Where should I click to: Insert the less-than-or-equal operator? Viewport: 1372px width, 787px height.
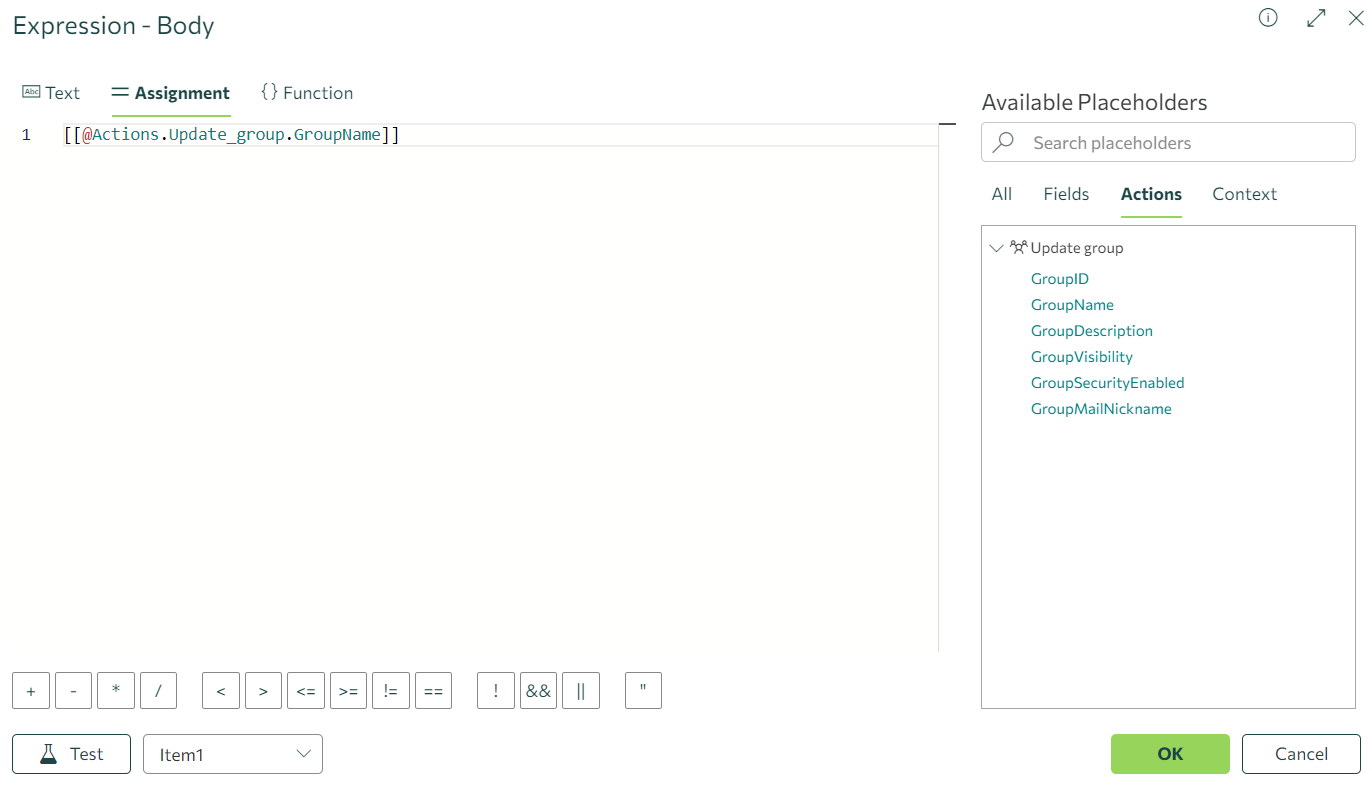click(x=306, y=690)
